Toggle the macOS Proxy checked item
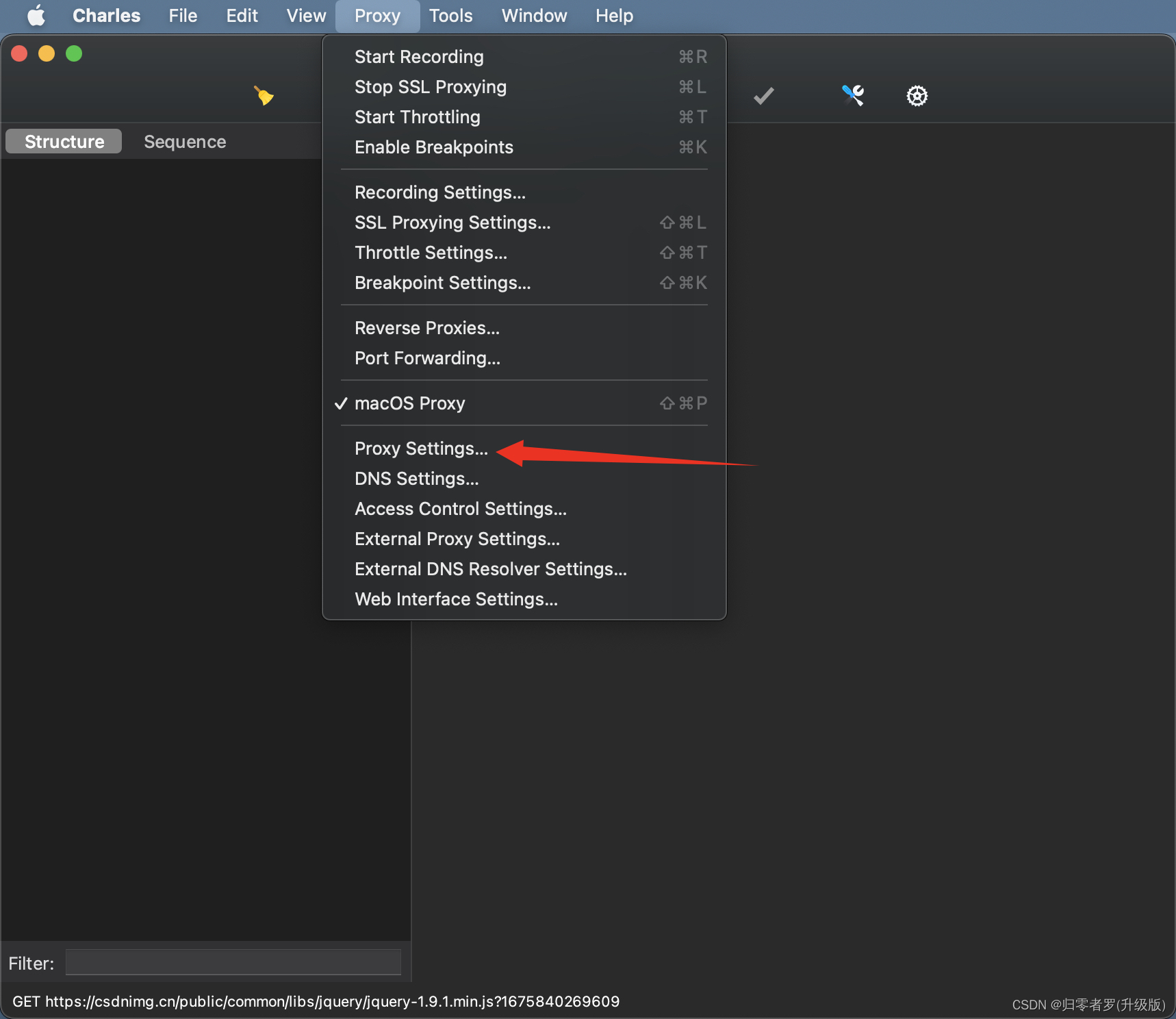This screenshot has width=1176, height=1019. 524,403
